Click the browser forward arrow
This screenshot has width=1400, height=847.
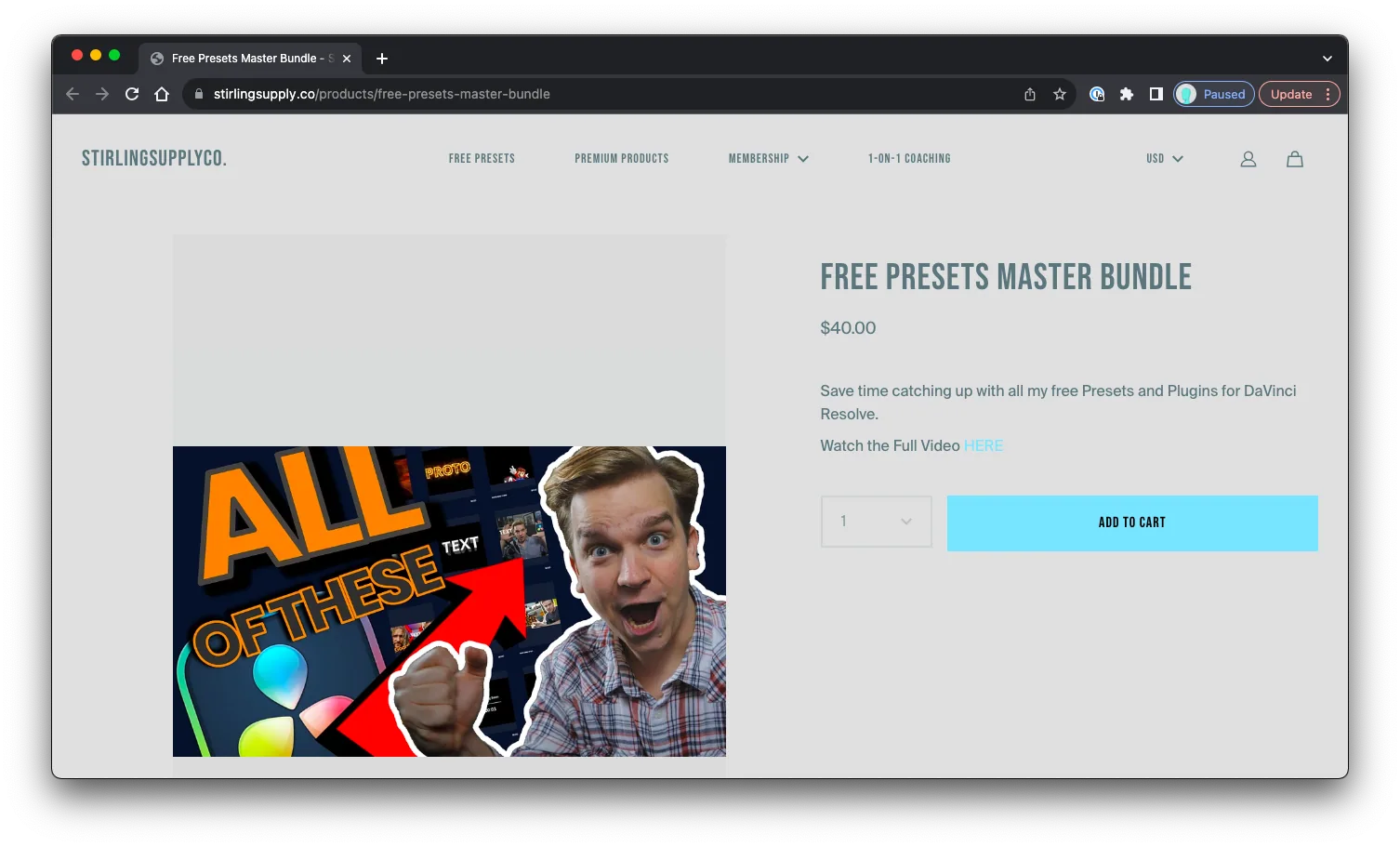pyautogui.click(x=102, y=94)
